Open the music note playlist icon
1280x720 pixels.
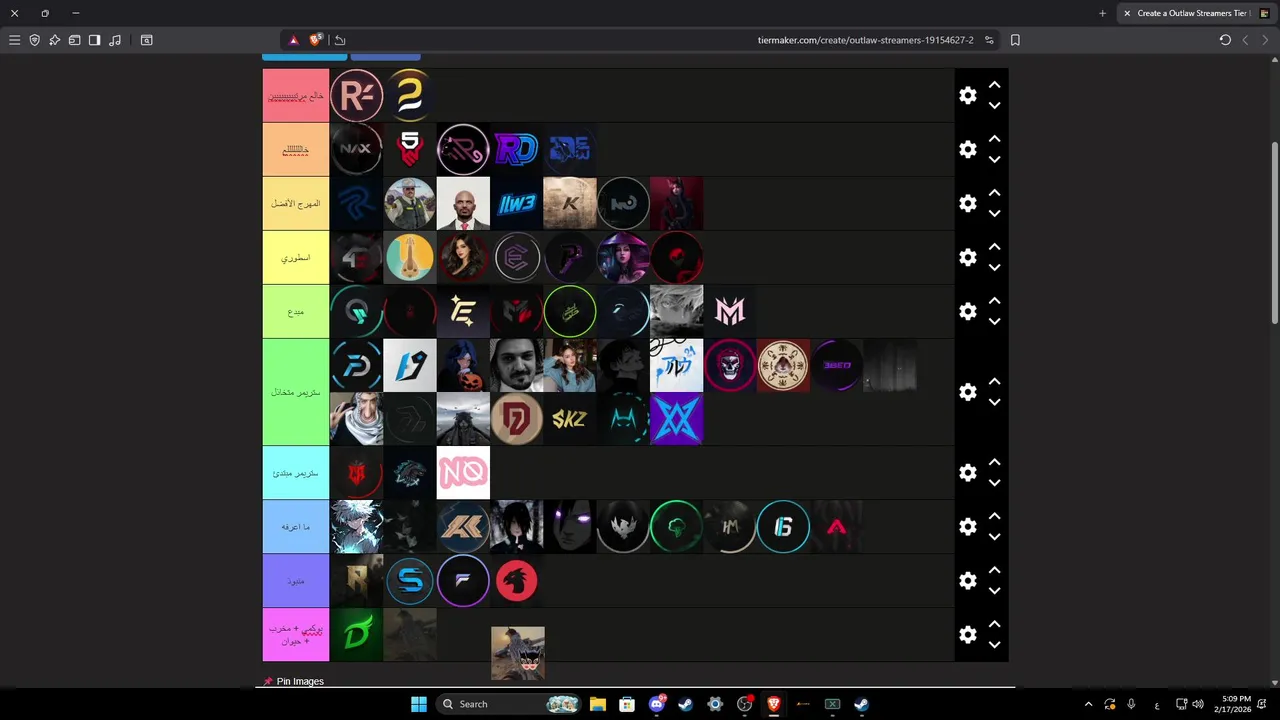click(115, 40)
